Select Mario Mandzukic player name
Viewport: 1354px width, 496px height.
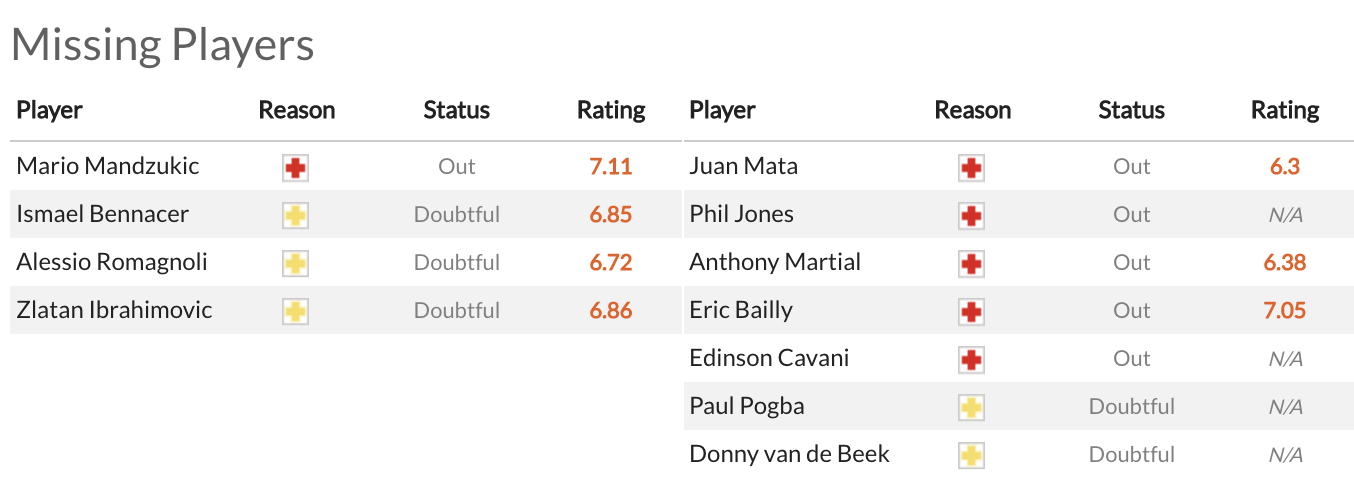[108, 166]
